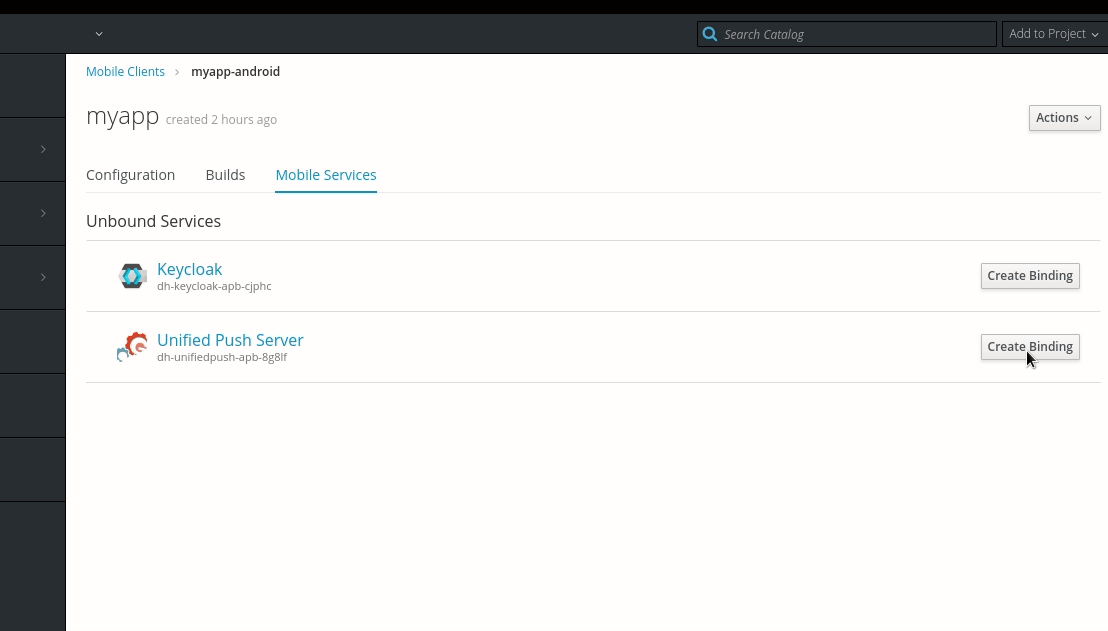Expand the project selector chevron in header
The width and height of the screenshot is (1108, 631).
(99, 34)
